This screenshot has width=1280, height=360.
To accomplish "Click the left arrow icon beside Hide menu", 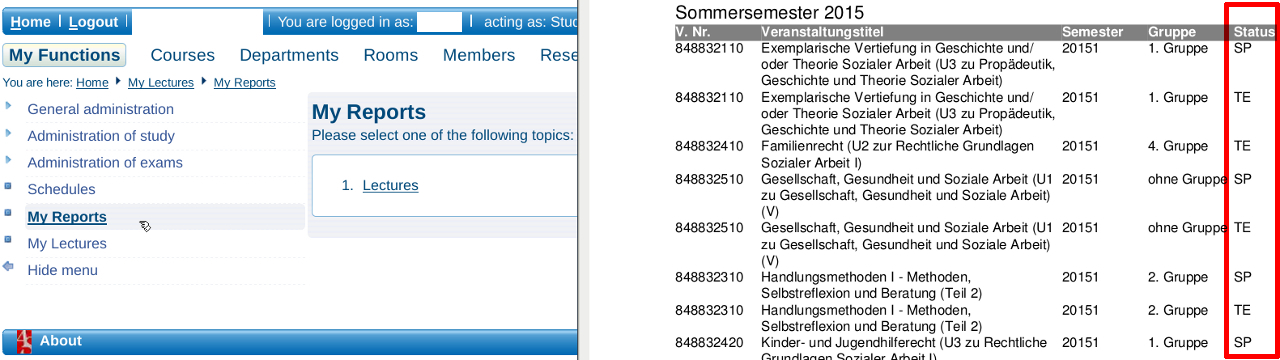I will (9, 267).
